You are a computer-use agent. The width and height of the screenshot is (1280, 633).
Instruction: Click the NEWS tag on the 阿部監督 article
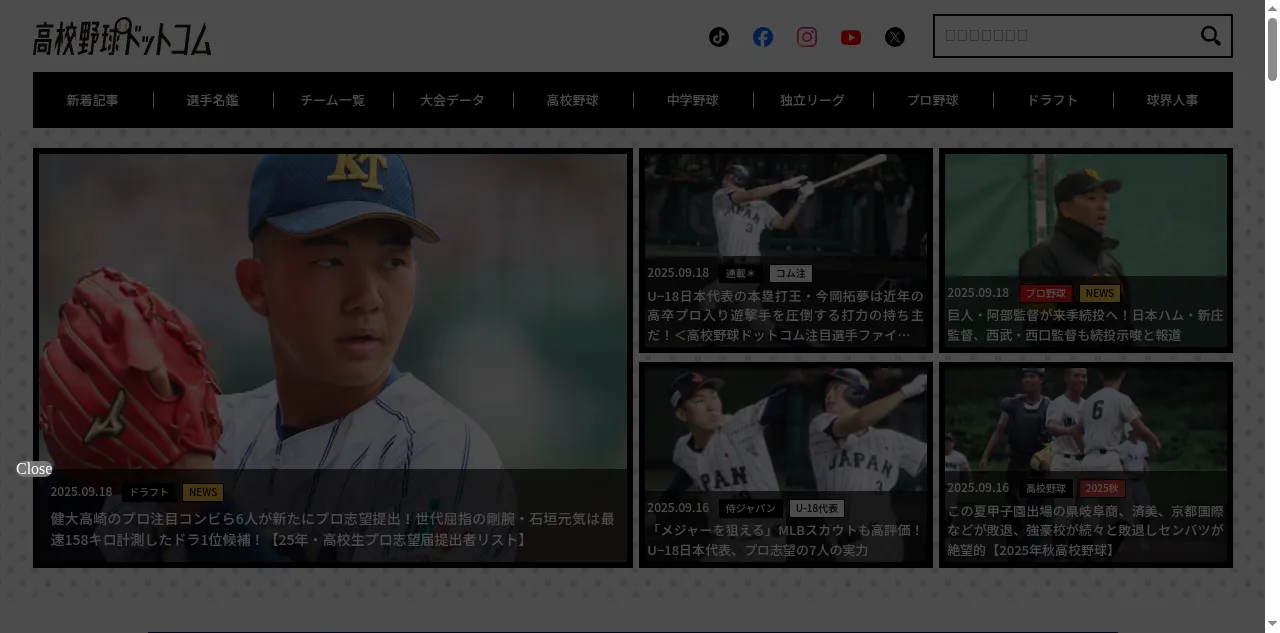click(1099, 293)
